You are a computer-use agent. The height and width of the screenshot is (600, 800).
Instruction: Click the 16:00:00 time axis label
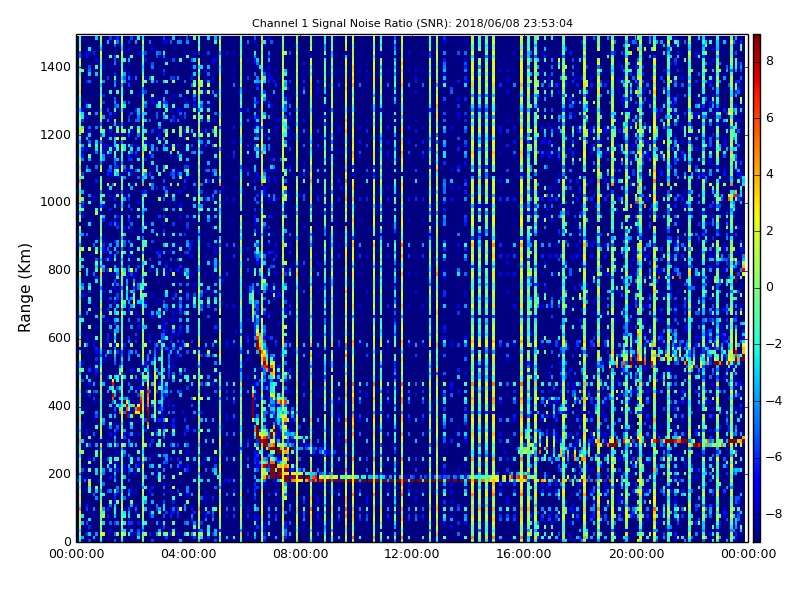523,554
